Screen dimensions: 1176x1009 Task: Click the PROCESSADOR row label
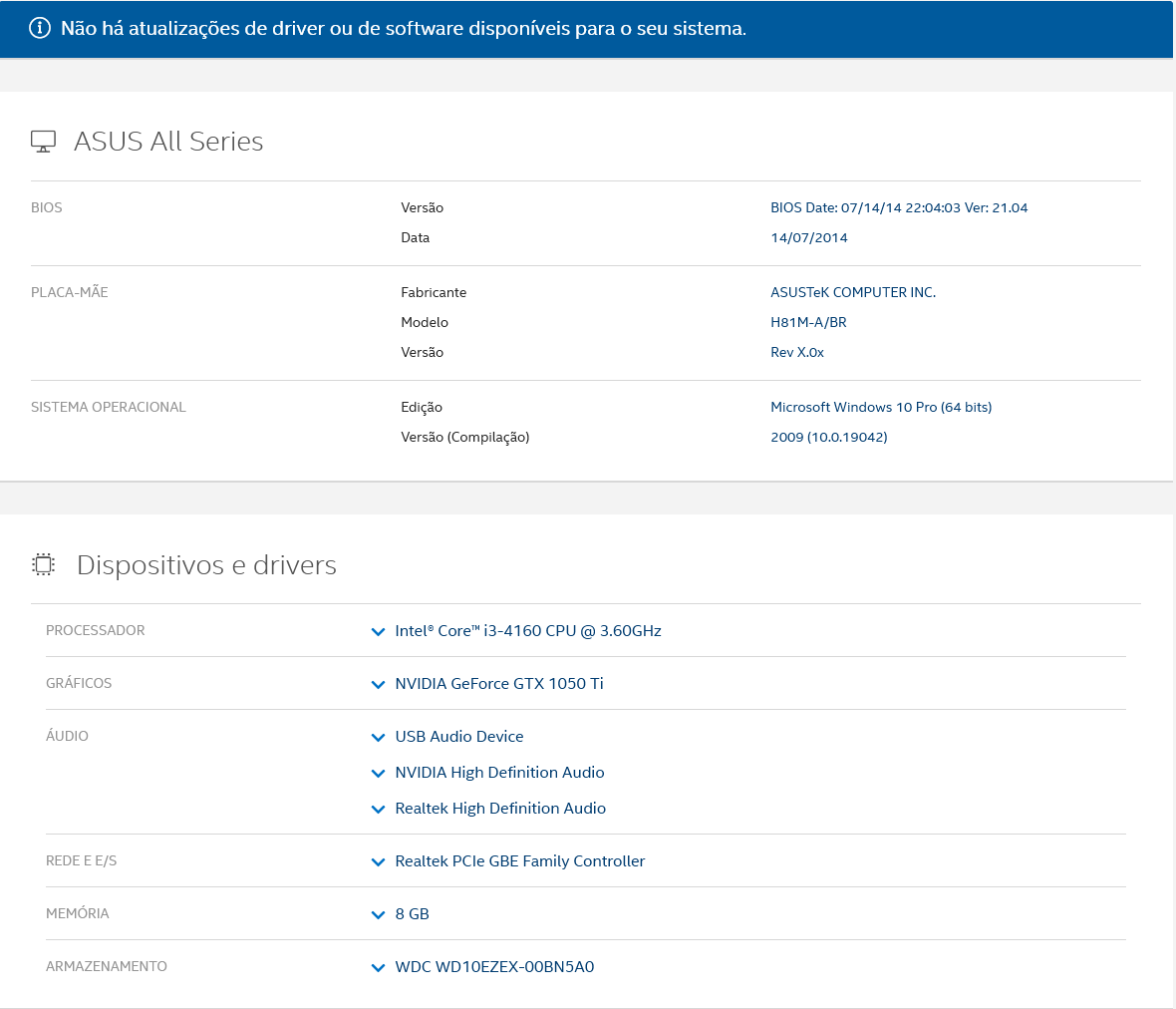tap(96, 631)
